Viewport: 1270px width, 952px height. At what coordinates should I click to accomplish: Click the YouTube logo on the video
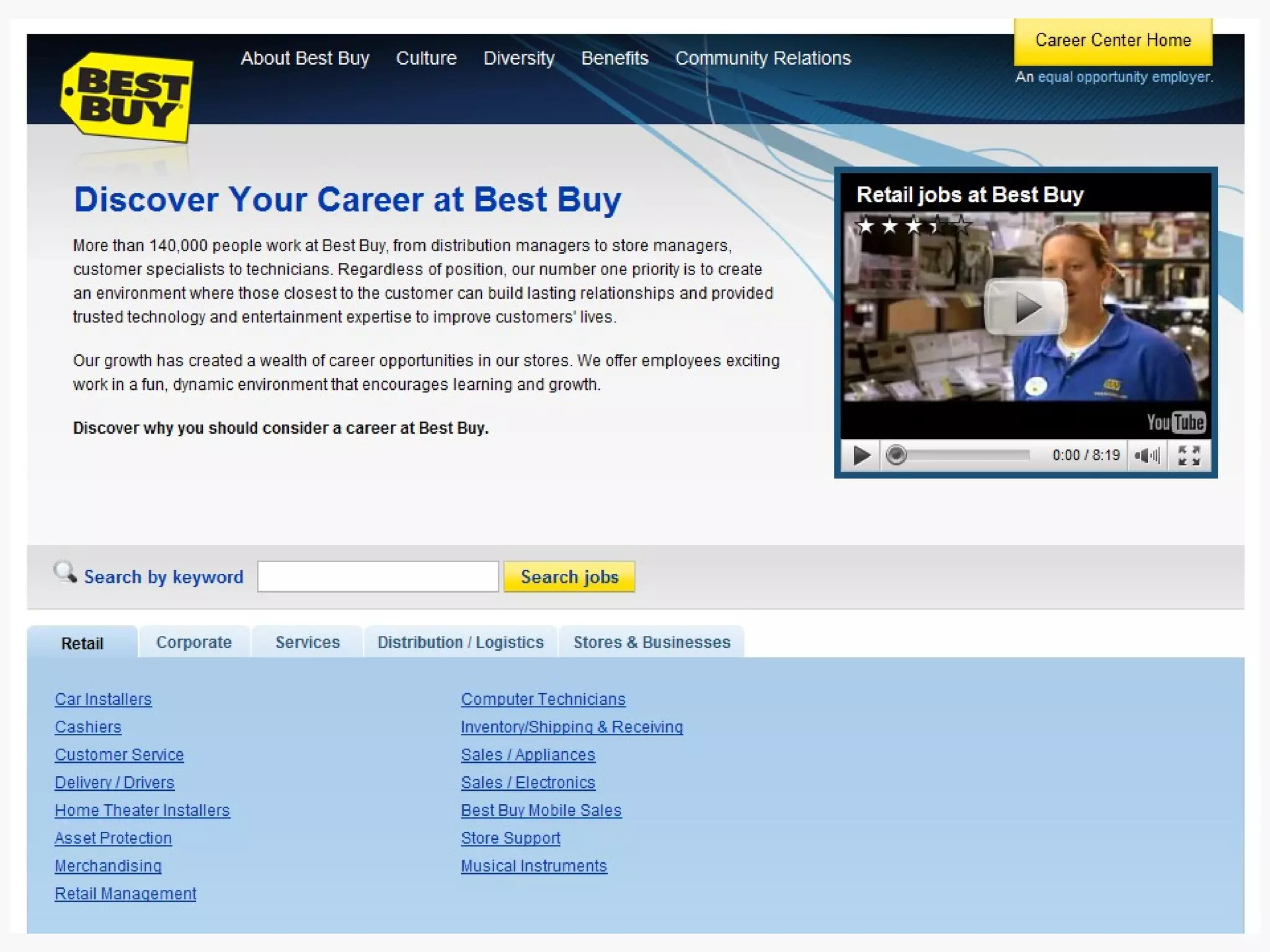click(x=1175, y=423)
